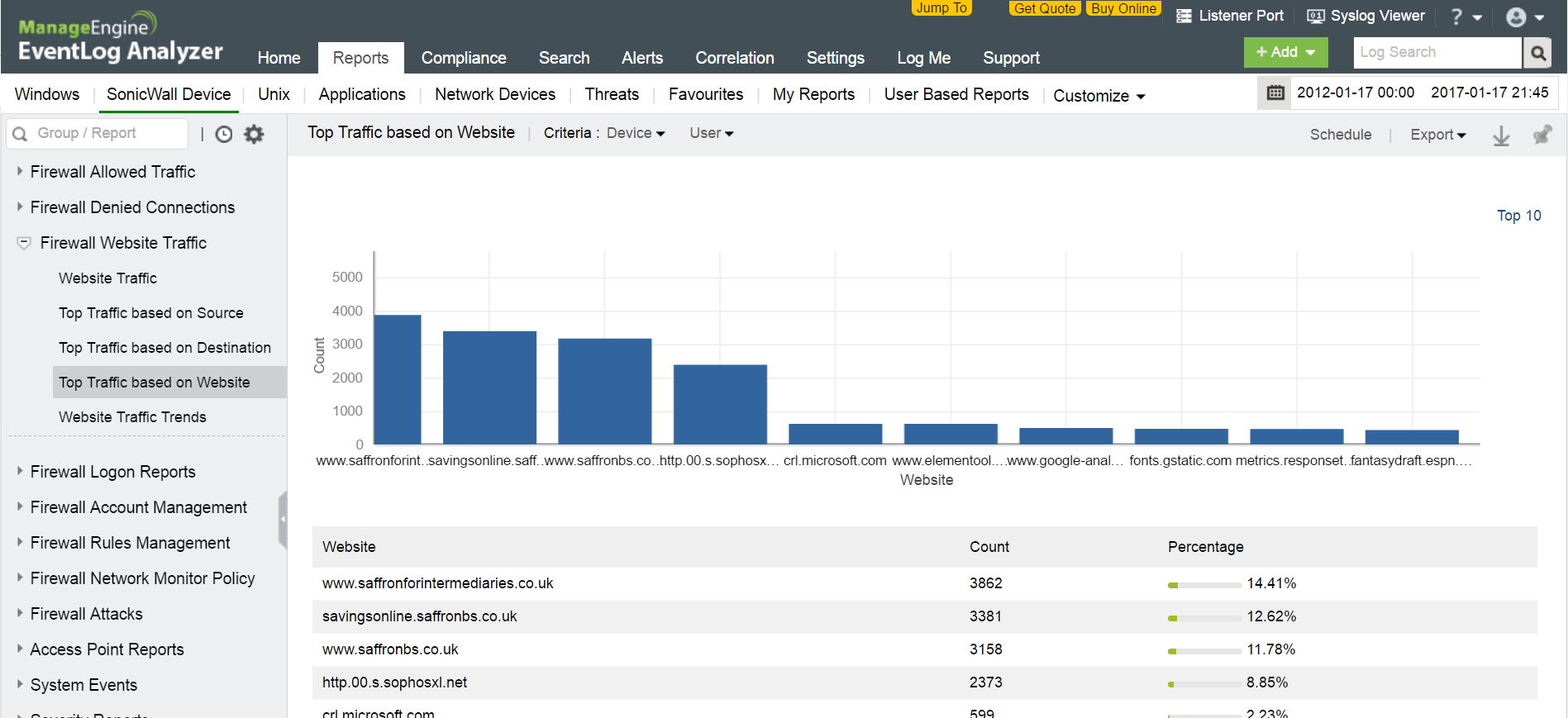The height and width of the screenshot is (718, 1568).
Task: Expand Firewall Attacks group
Action: tap(20, 613)
